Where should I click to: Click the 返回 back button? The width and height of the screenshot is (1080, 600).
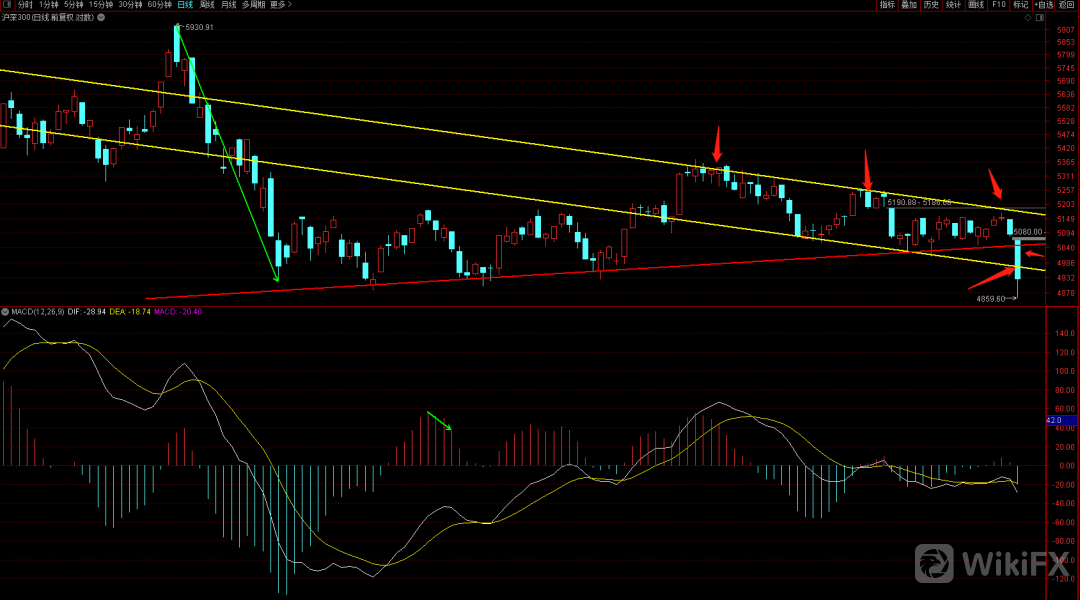tap(1068, 5)
